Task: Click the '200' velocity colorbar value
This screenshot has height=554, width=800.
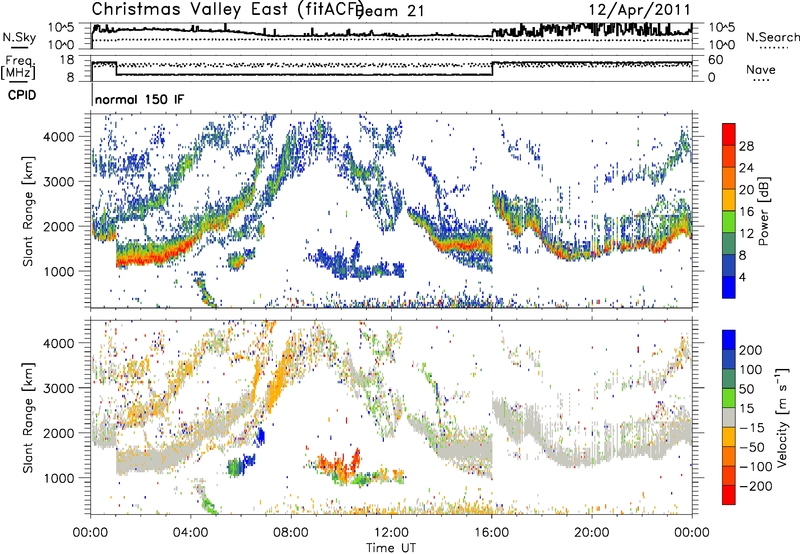Action: pyautogui.click(x=751, y=350)
